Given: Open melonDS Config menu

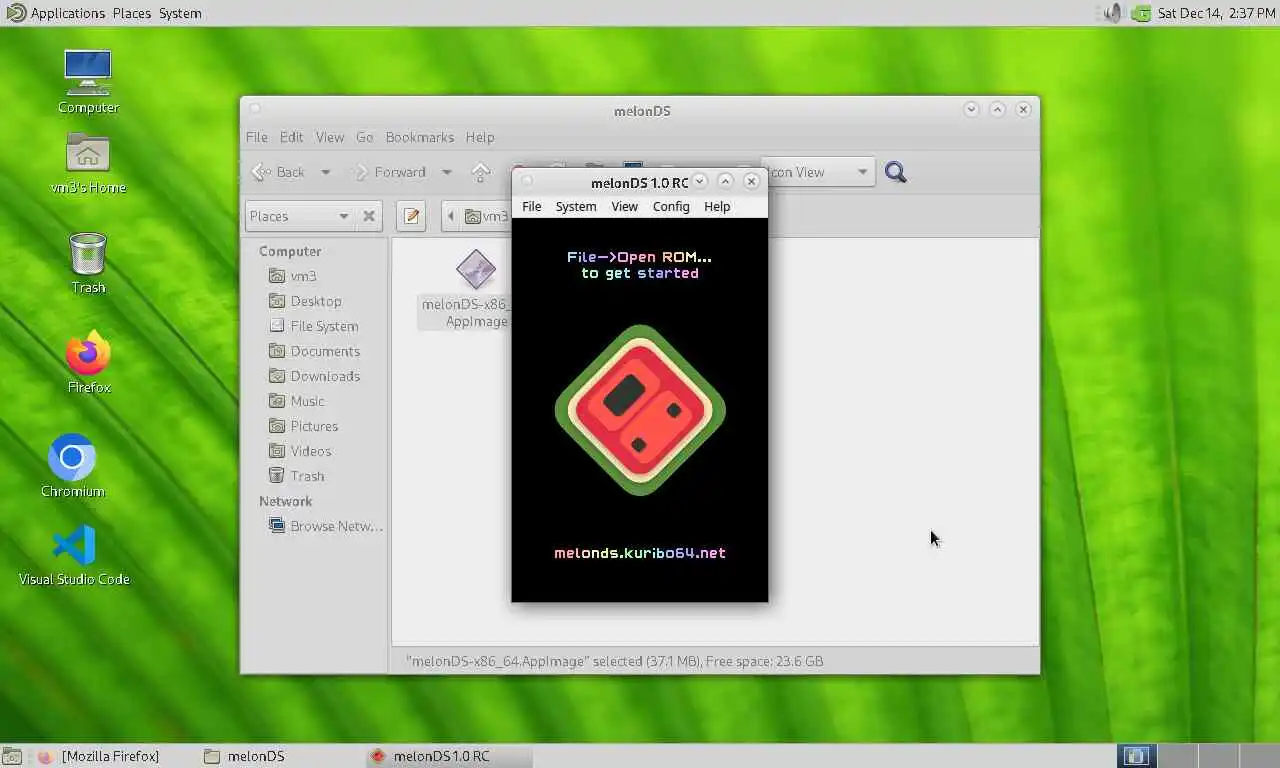Looking at the screenshot, I should (671, 206).
